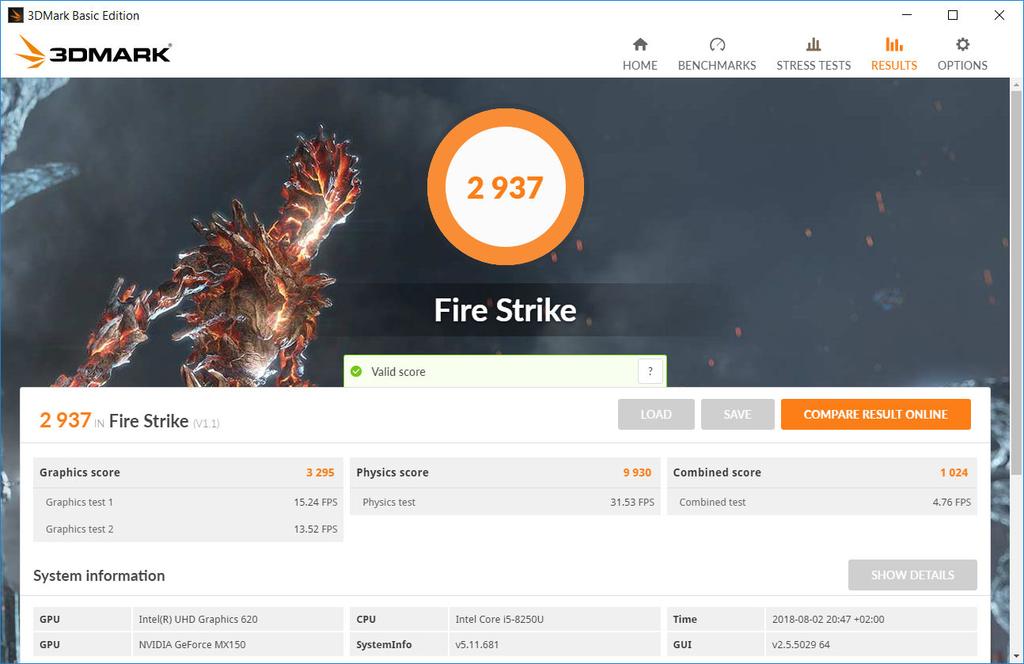Open Benchmarks via the gauge icon
Screen dimensions: 1024x664
717,44
